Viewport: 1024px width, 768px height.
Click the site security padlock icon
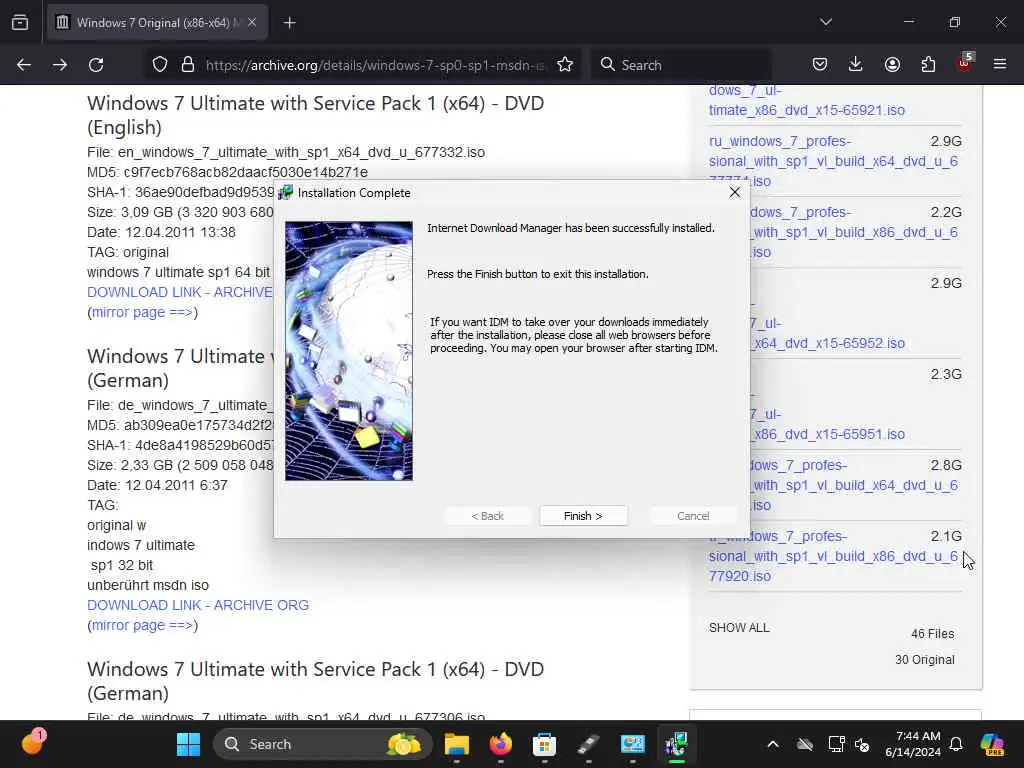click(188, 65)
